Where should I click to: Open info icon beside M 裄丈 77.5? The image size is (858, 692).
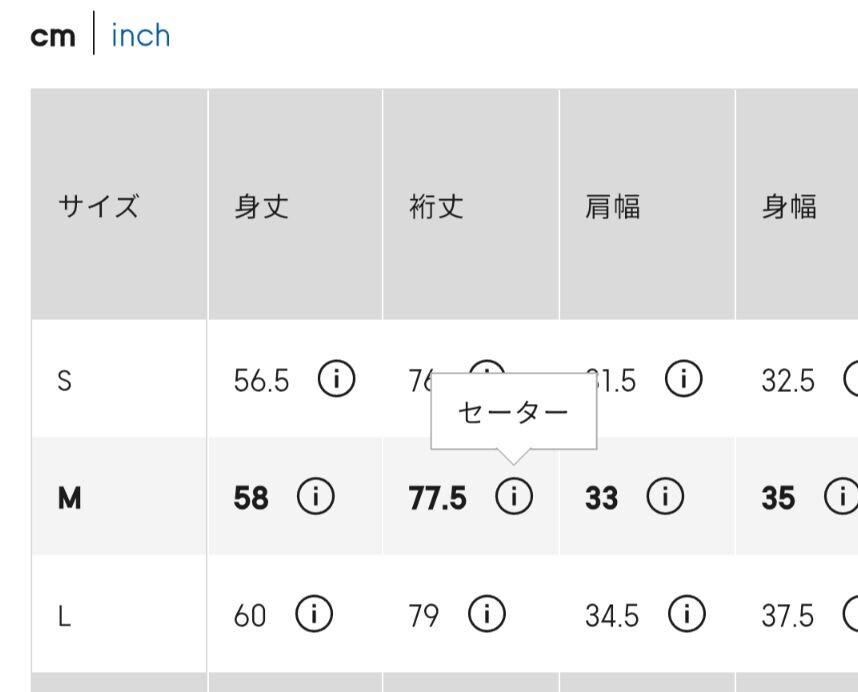click(x=514, y=496)
